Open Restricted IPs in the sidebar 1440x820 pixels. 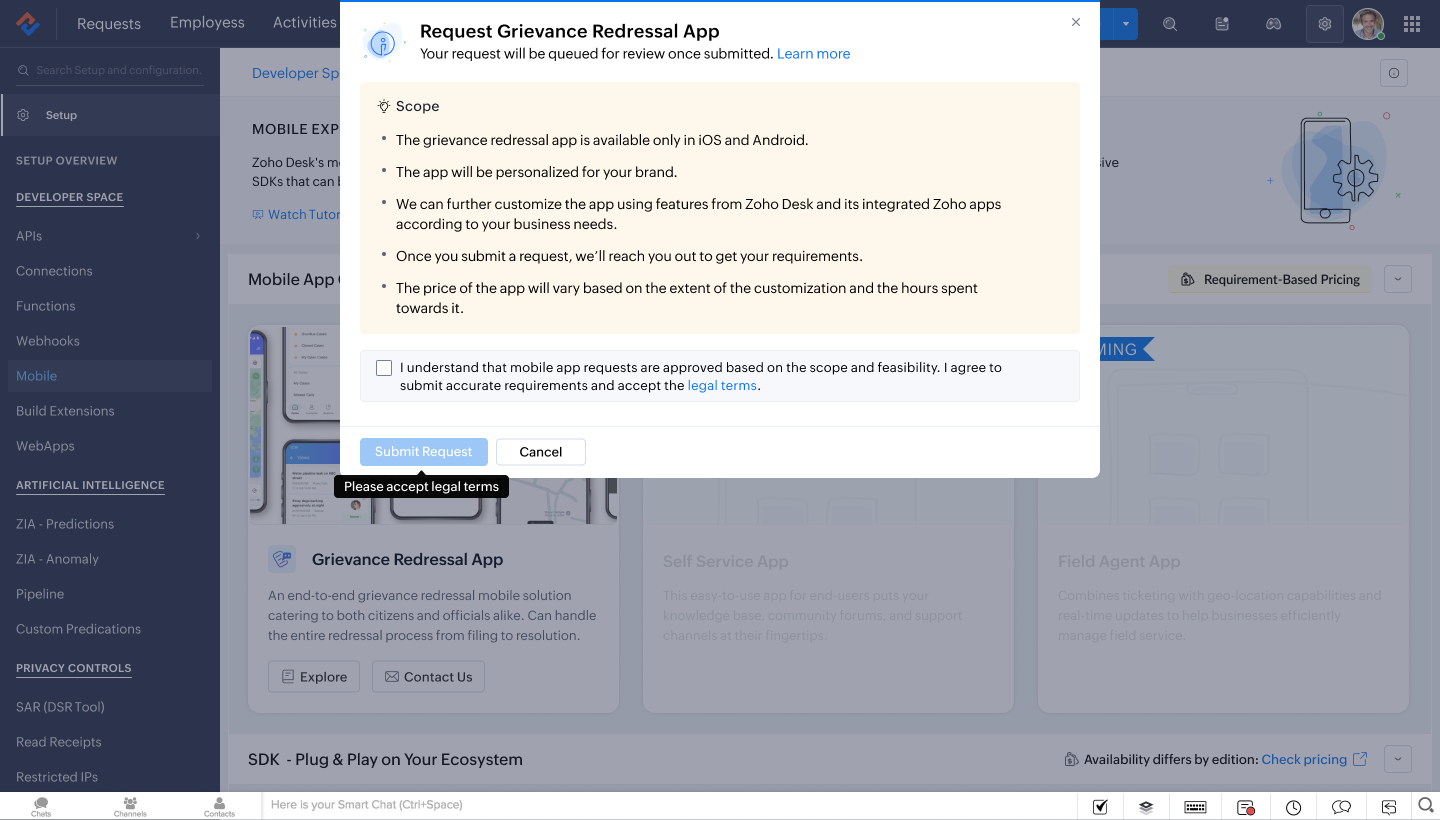point(57,777)
